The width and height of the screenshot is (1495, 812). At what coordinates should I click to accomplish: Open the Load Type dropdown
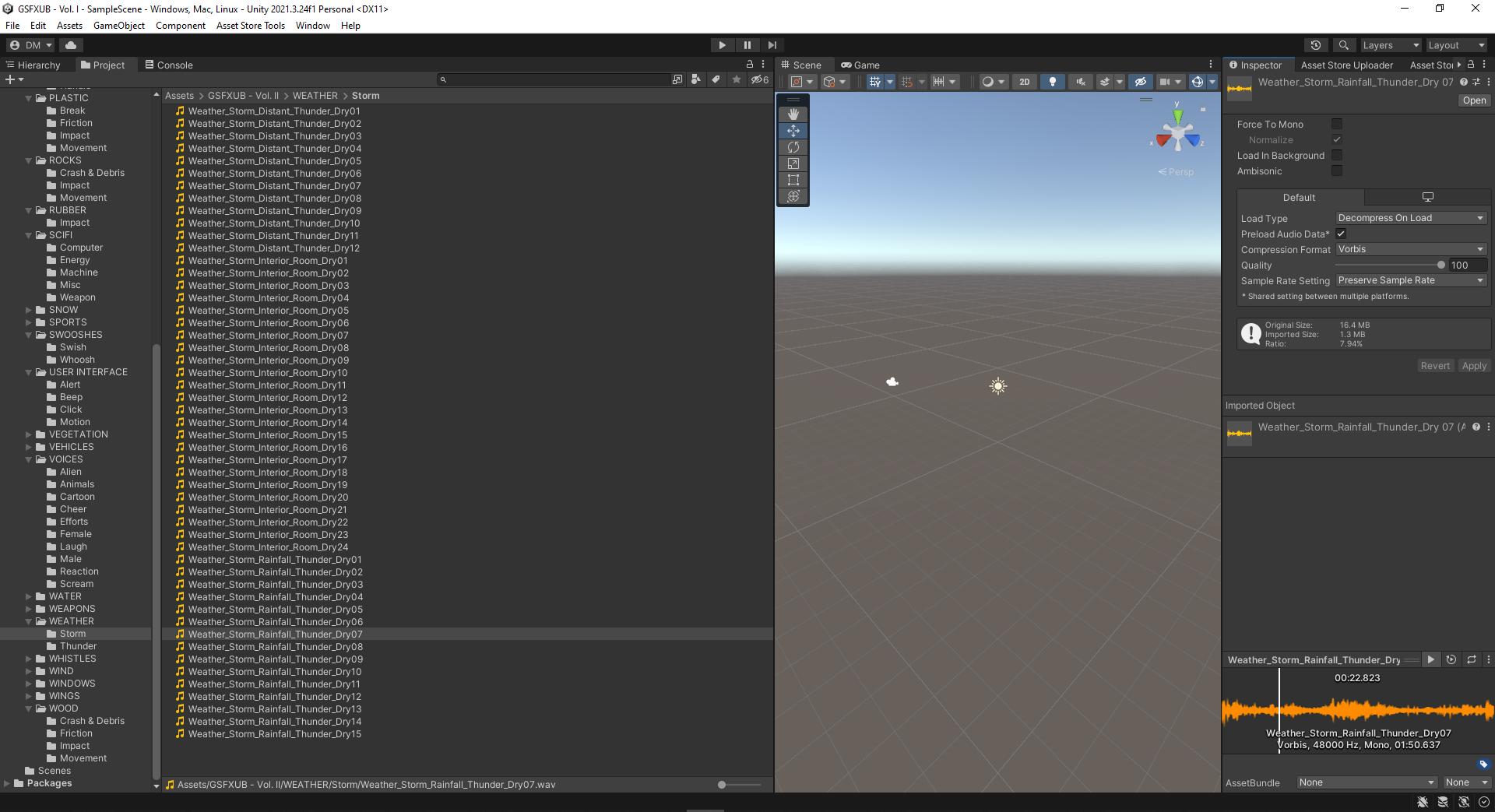[1411, 218]
